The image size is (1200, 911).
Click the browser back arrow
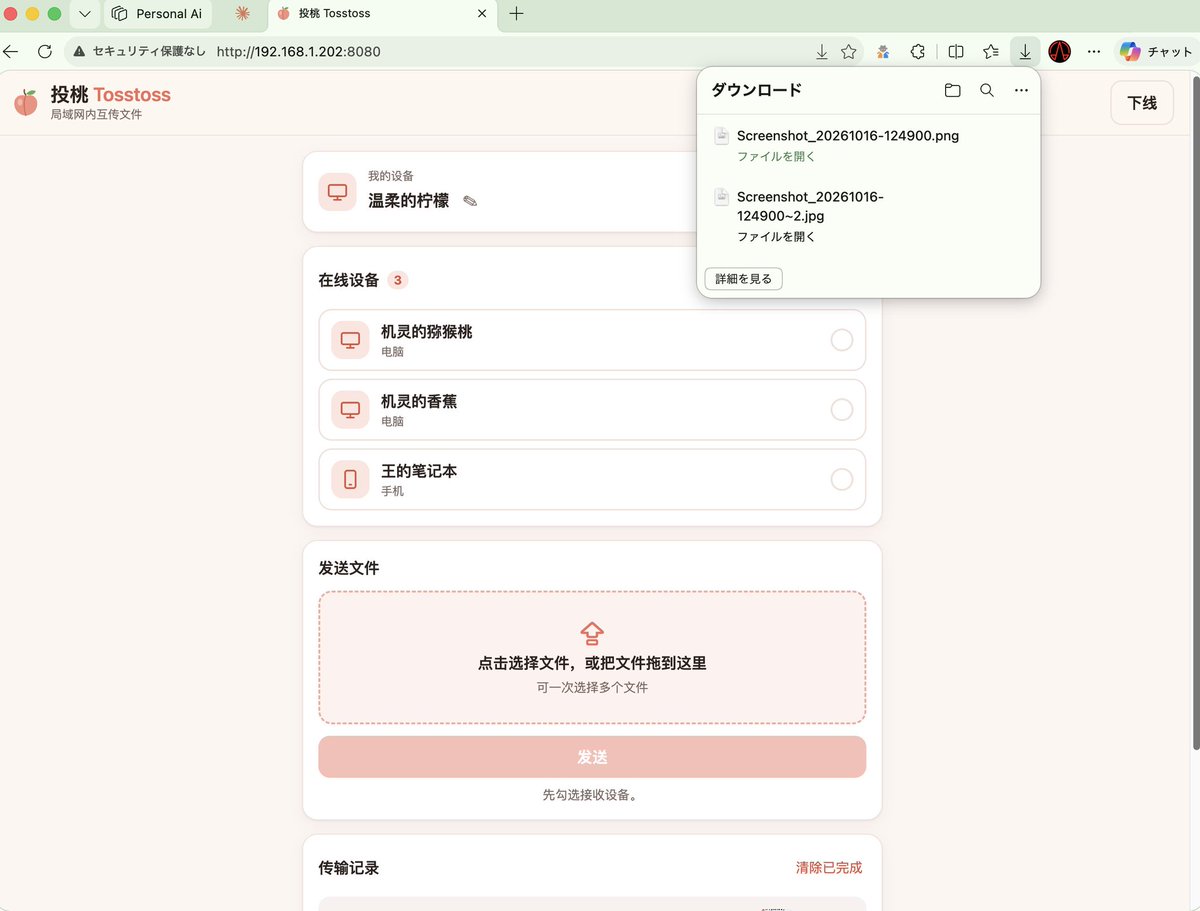tap(11, 51)
